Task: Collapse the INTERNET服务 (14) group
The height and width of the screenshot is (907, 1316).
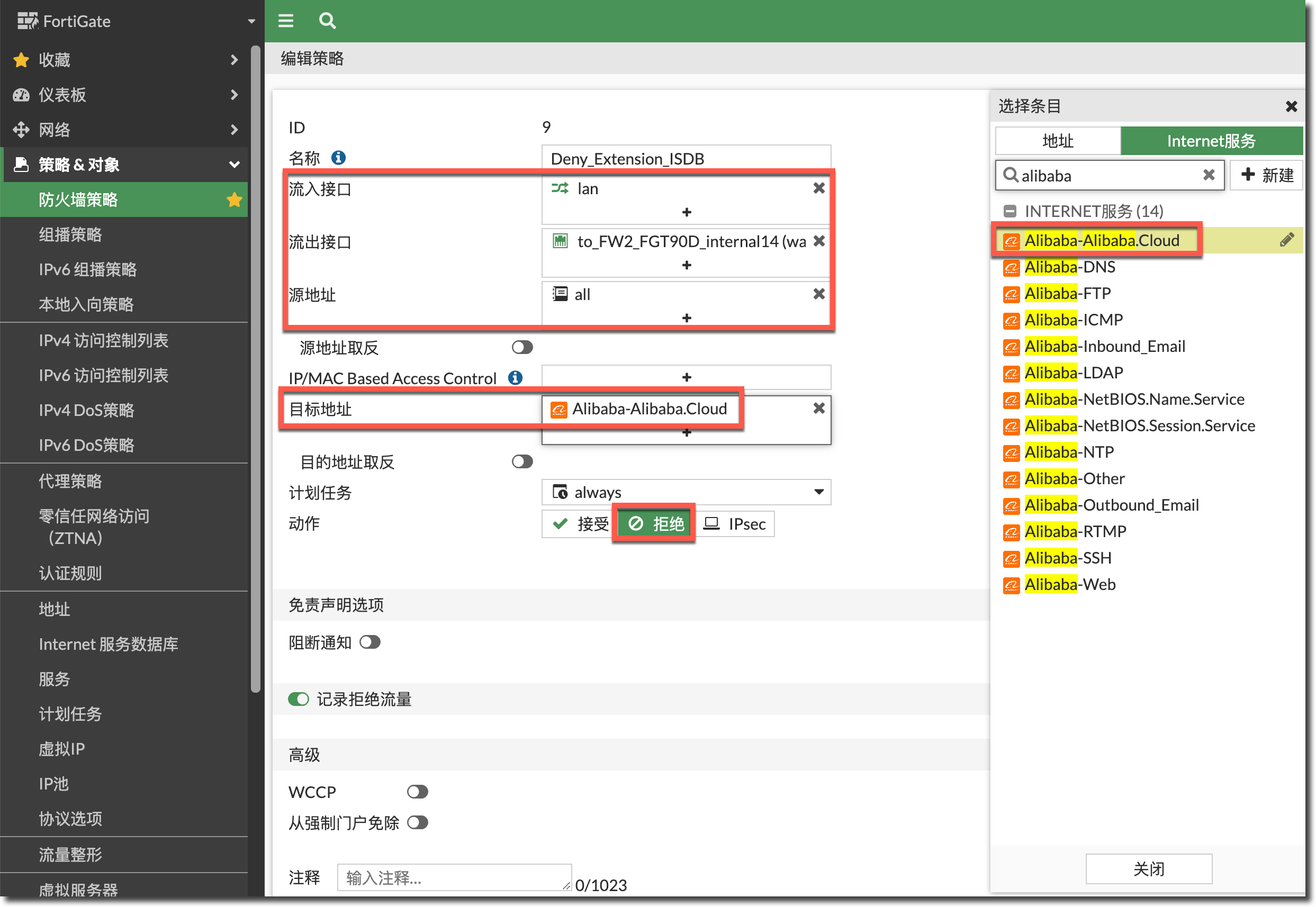Action: (x=1009, y=212)
